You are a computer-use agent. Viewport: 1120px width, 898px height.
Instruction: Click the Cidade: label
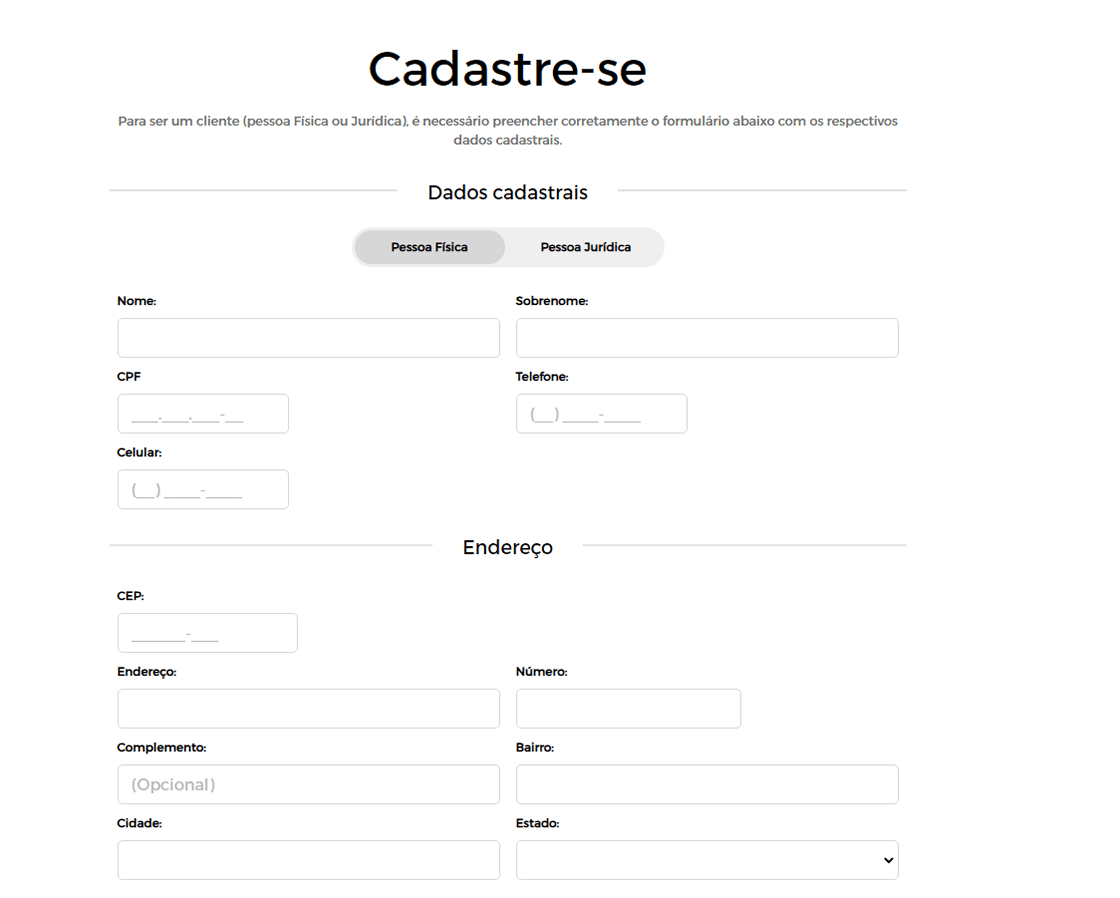click(139, 823)
